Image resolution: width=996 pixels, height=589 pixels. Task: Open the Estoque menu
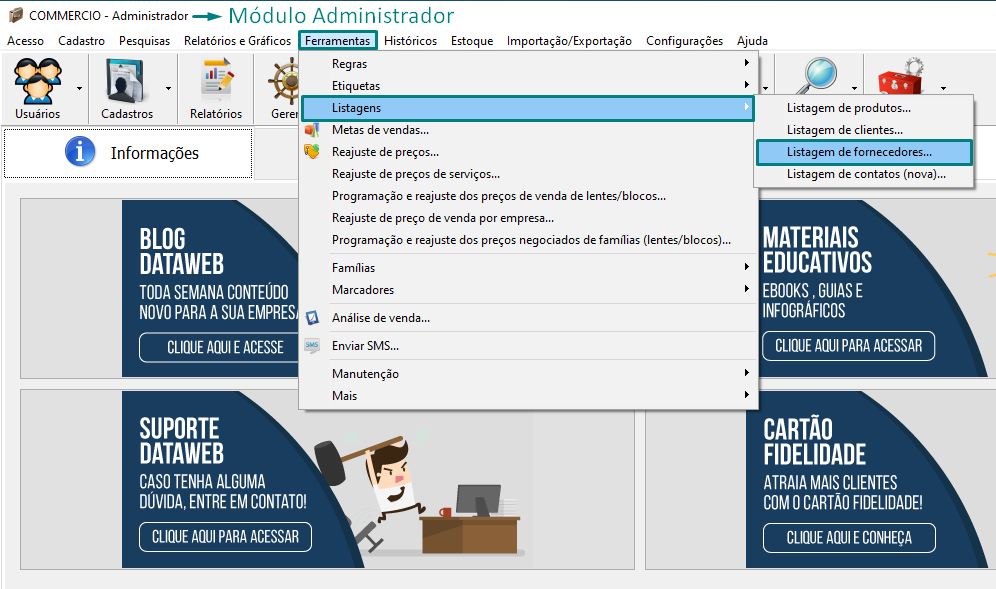point(471,41)
